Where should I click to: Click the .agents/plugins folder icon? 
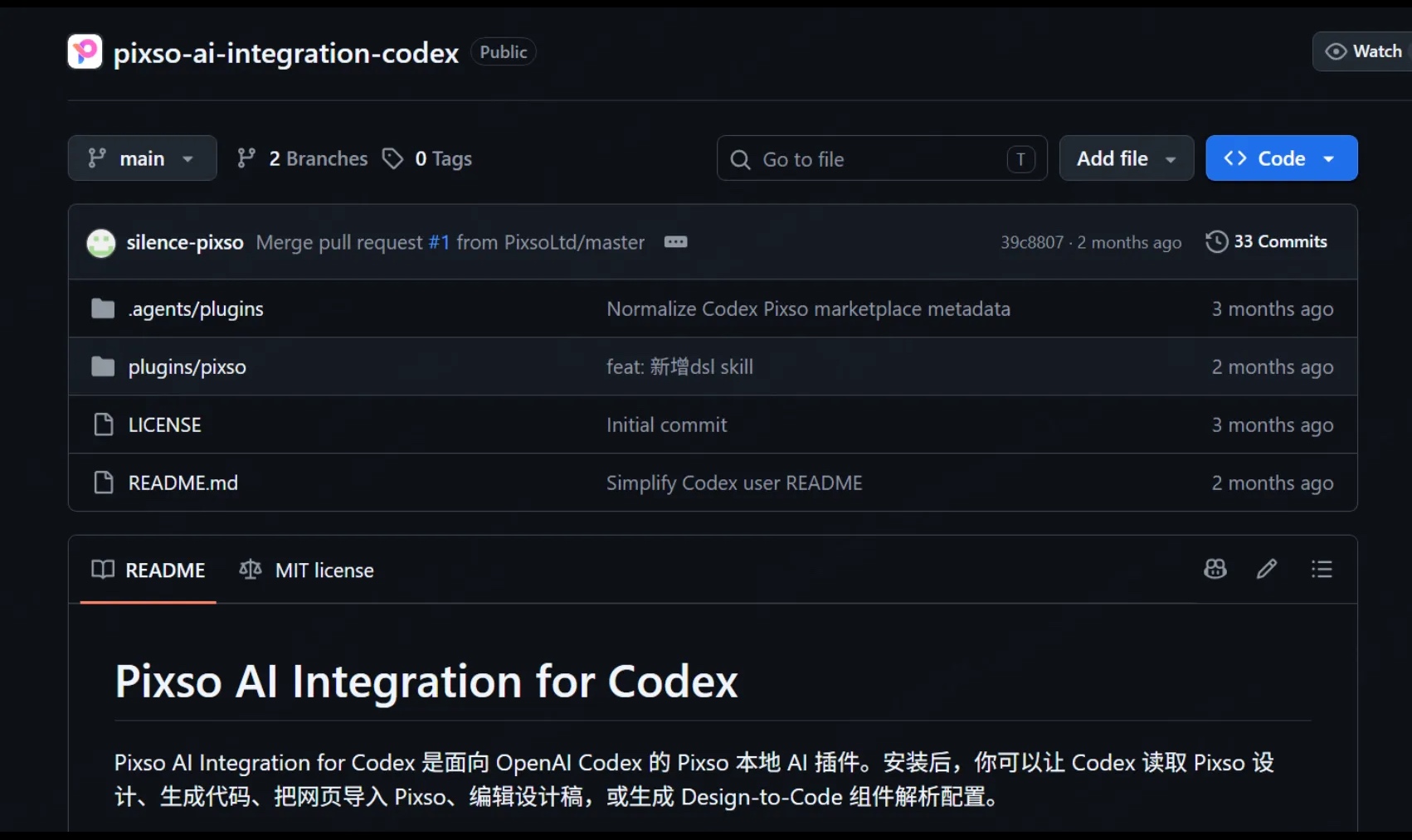(103, 308)
